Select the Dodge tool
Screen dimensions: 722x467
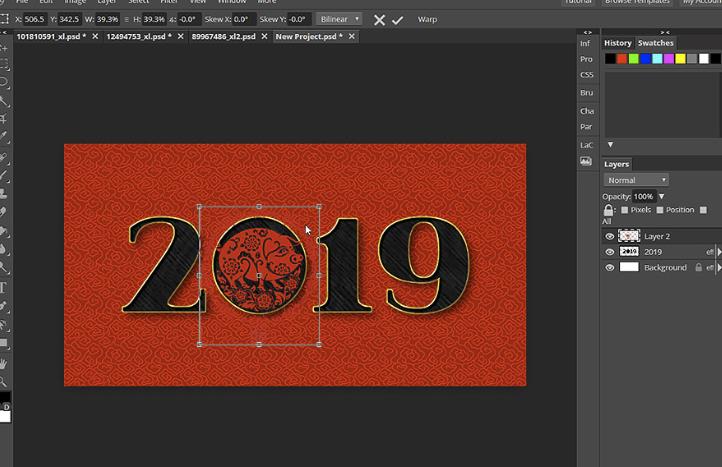4,267
